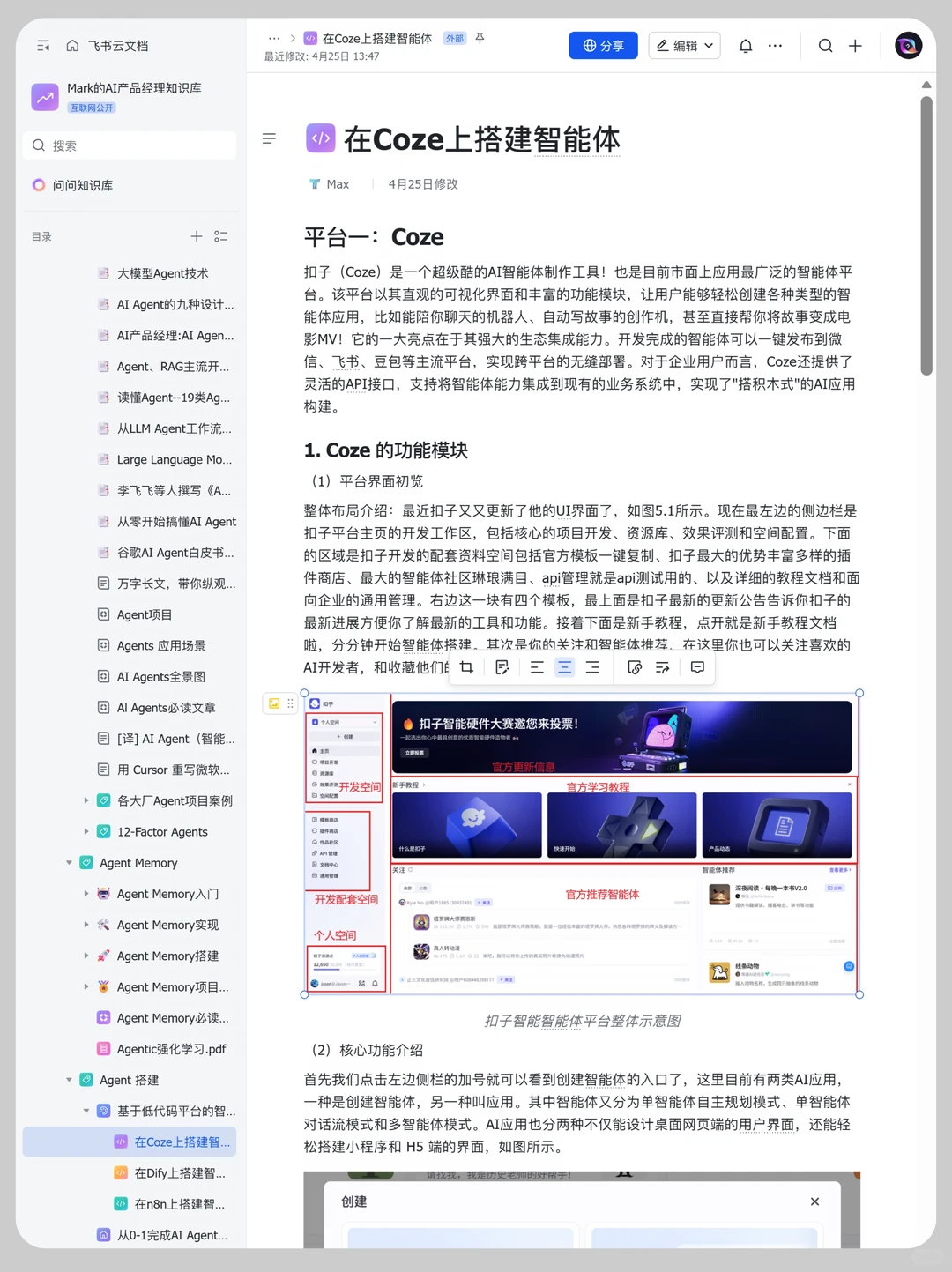The width and height of the screenshot is (952, 1272).
Task: Crop the selected image
Action: pos(466,667)
